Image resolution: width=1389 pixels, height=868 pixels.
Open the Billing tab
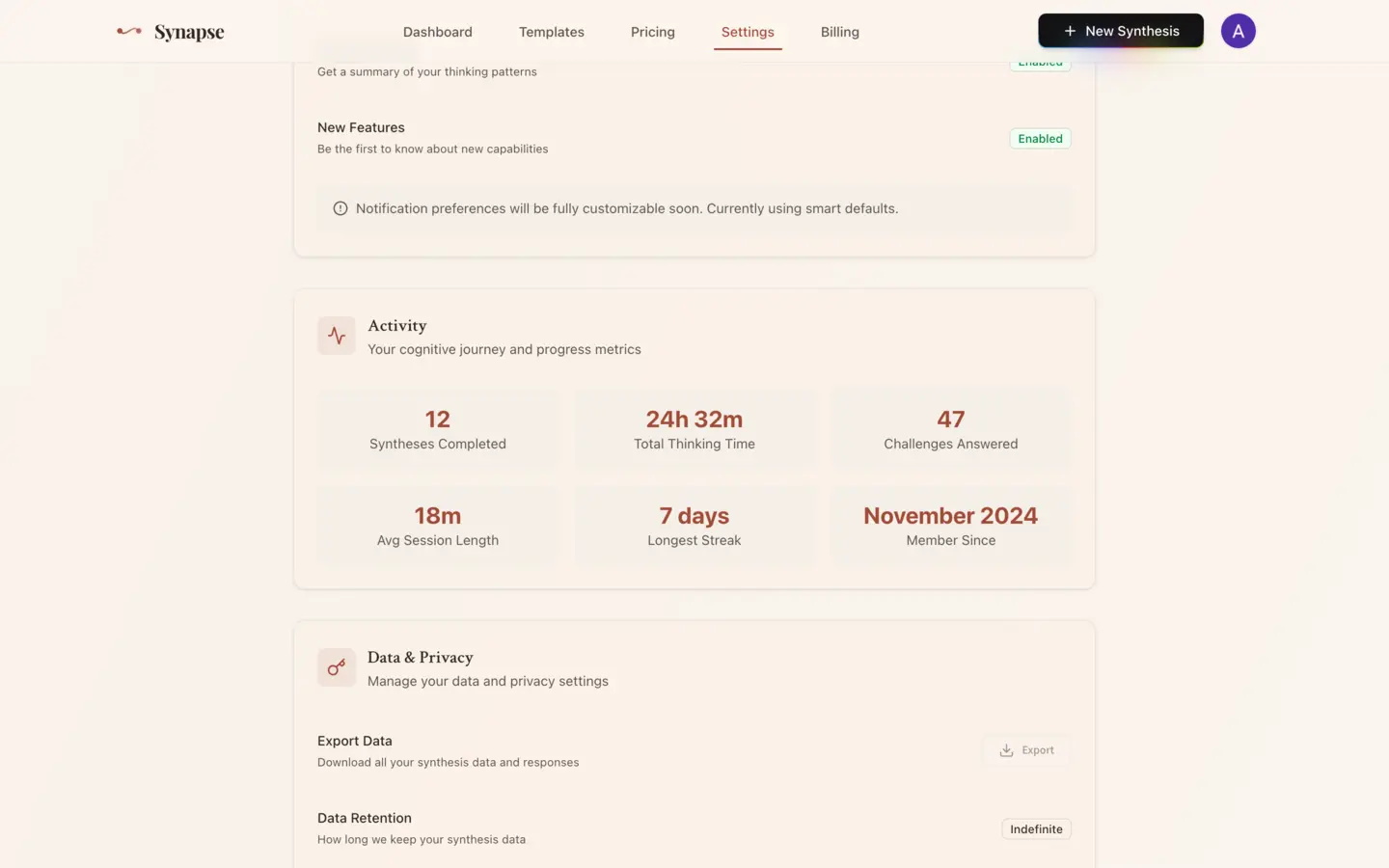[840, 32]
